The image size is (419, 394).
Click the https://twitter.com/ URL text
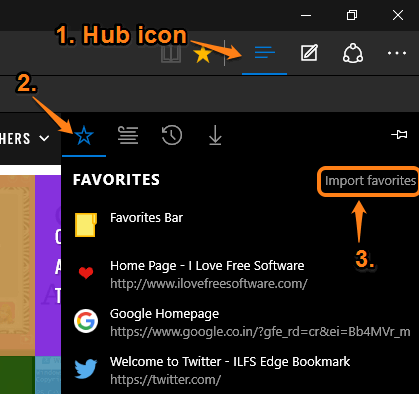coord(165,380)
